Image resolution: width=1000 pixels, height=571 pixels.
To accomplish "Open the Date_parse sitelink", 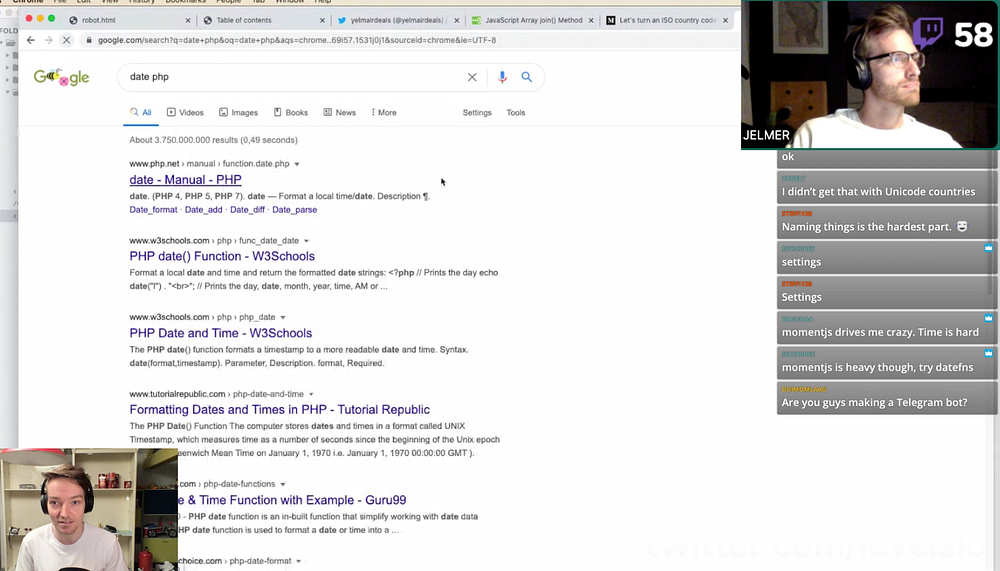I will 295,209.
